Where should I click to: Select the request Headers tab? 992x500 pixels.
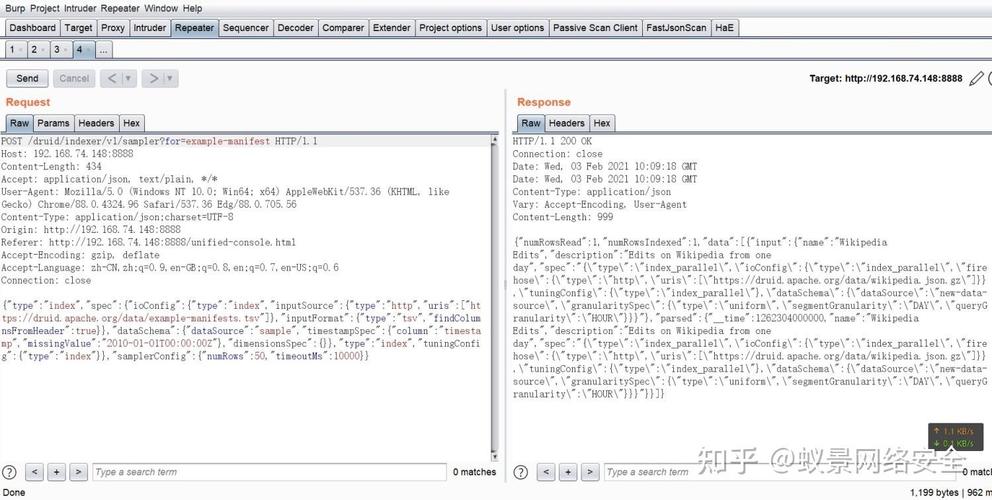96,123
